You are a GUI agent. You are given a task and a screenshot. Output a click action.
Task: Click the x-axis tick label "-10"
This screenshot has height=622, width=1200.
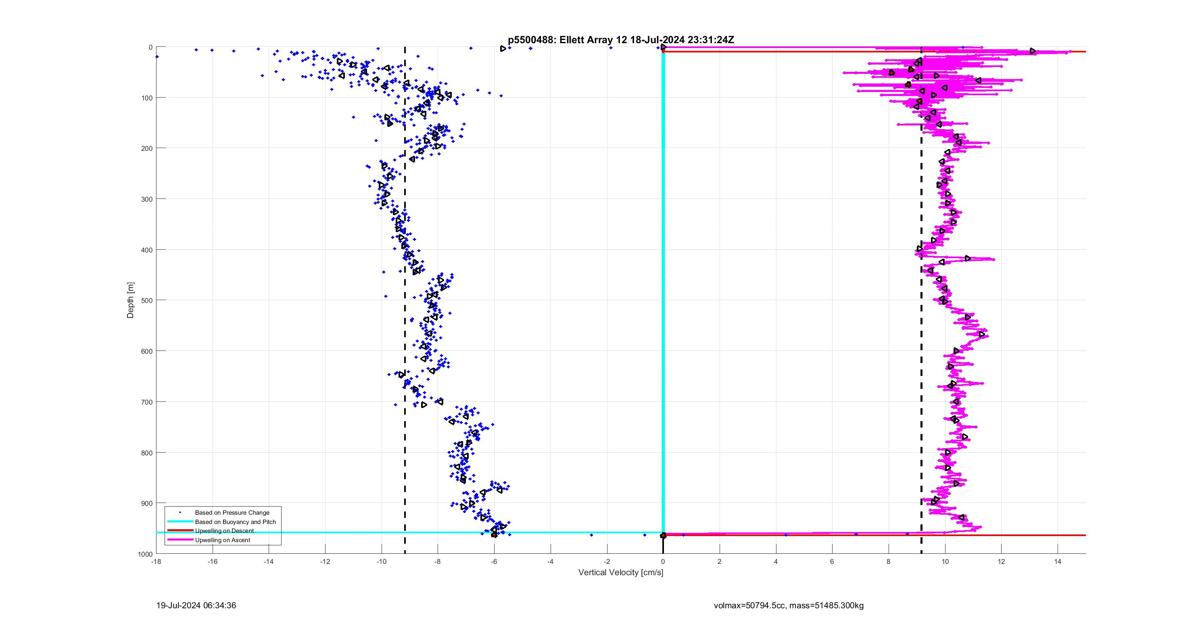click(x=381, y=561)
